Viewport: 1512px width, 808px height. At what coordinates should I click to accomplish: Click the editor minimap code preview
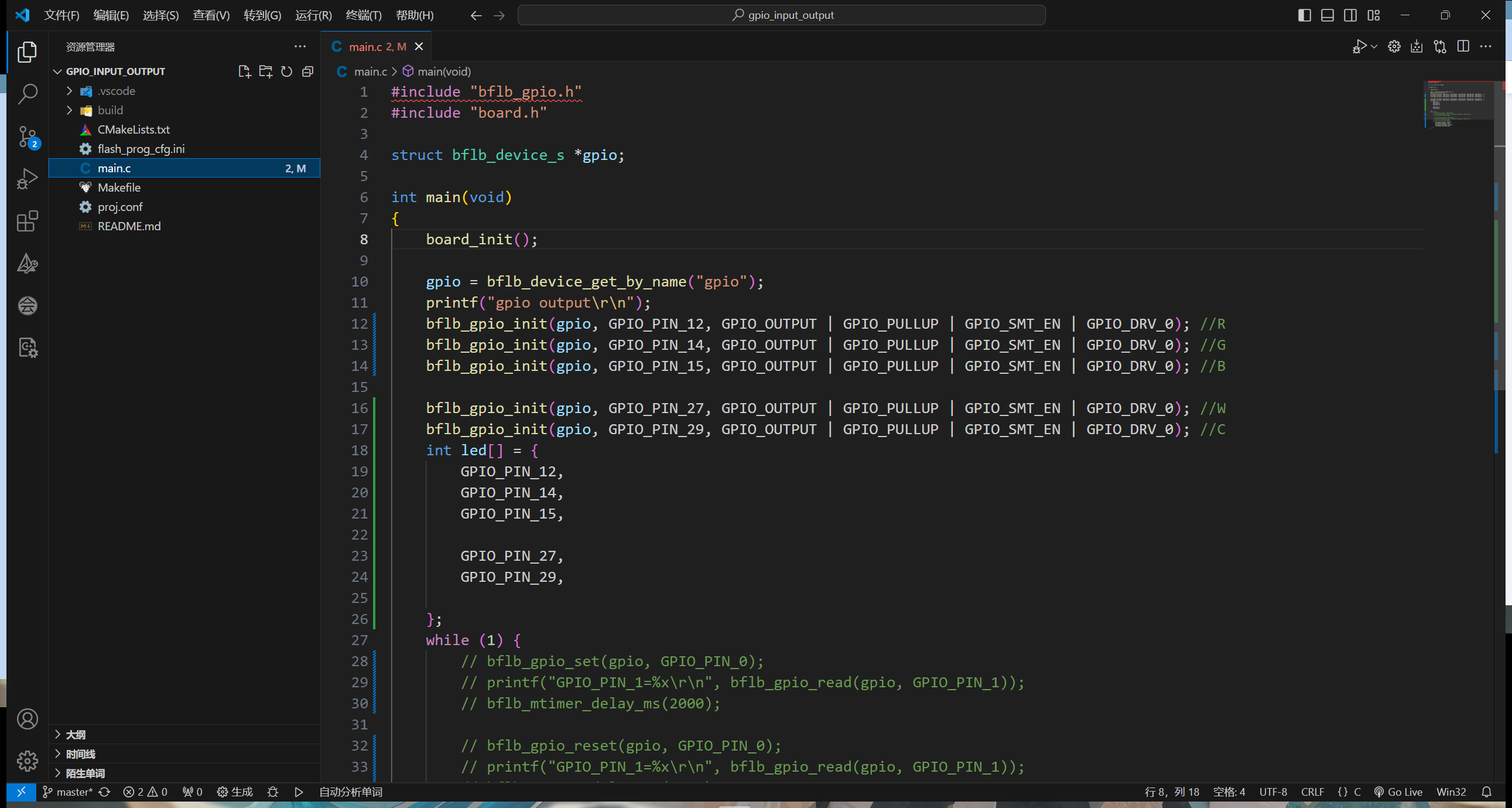pyautogui.click(x=1458, y=104)
